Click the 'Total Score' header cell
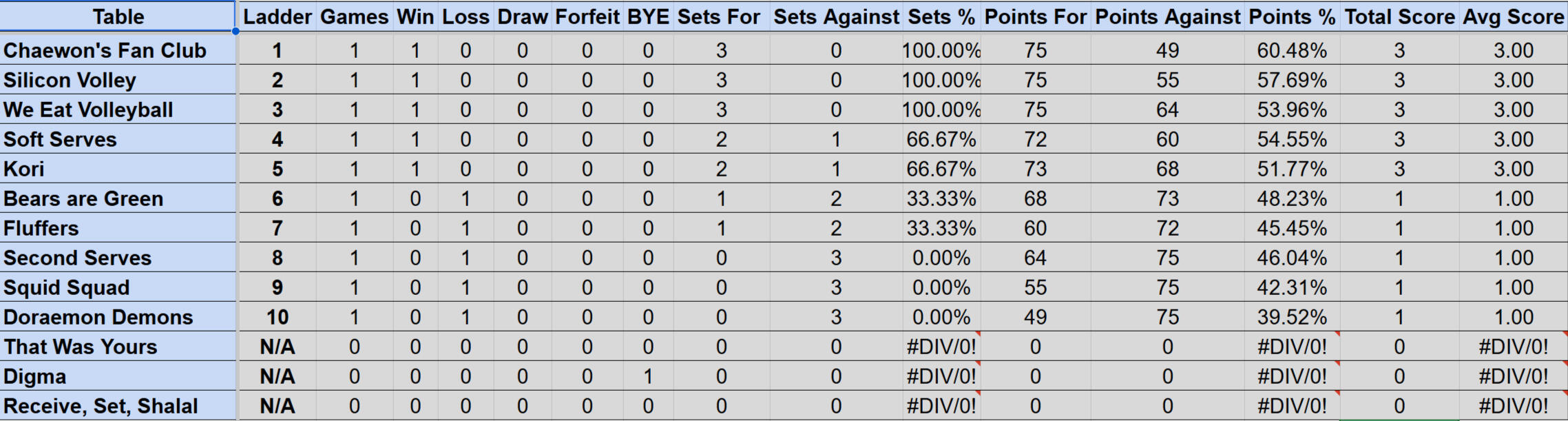This screenshot has height=421, width=1568. pos(1399,17)
